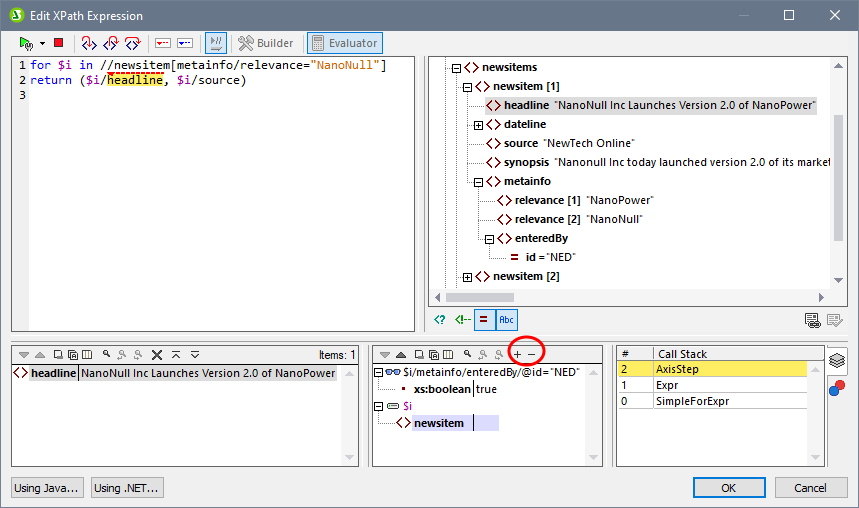Click the OK button
Viewport: 859px width, 508px height.
pyautogui.click(x=728, y=488)
